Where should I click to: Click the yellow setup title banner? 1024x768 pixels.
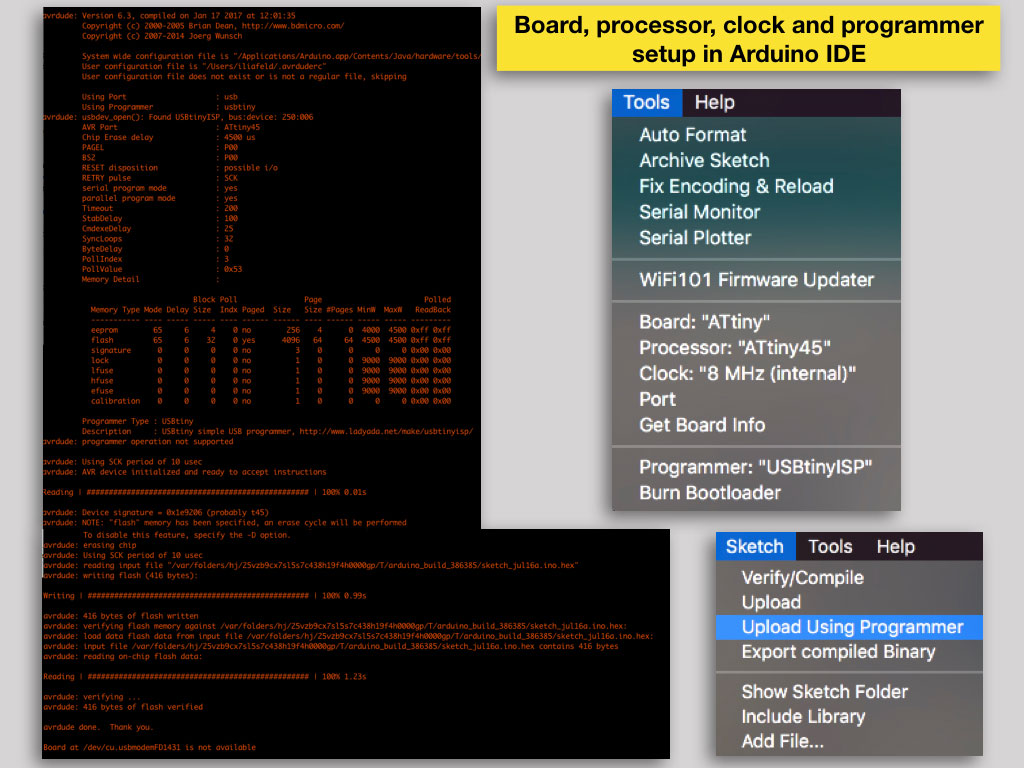(748, 39)
